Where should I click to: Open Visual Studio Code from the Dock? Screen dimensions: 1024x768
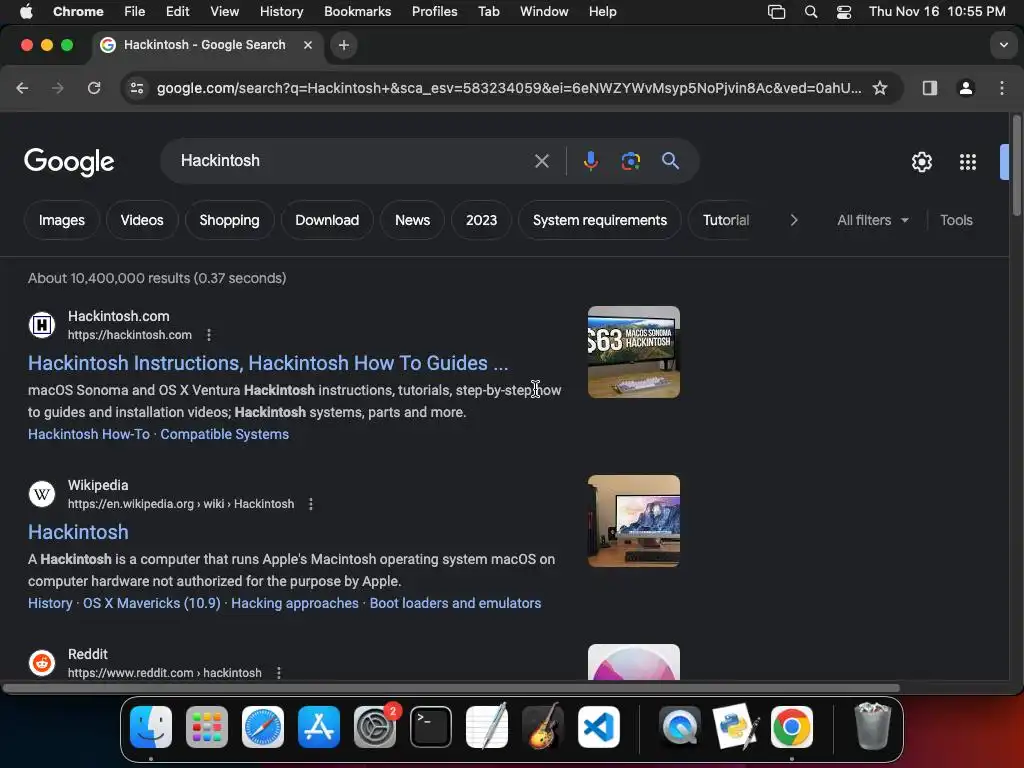599,727
